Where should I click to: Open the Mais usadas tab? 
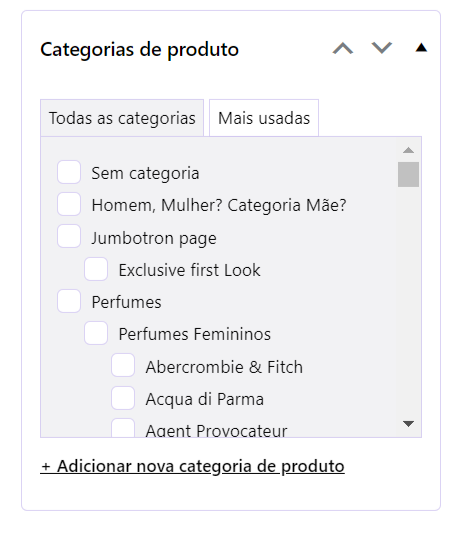264,118
